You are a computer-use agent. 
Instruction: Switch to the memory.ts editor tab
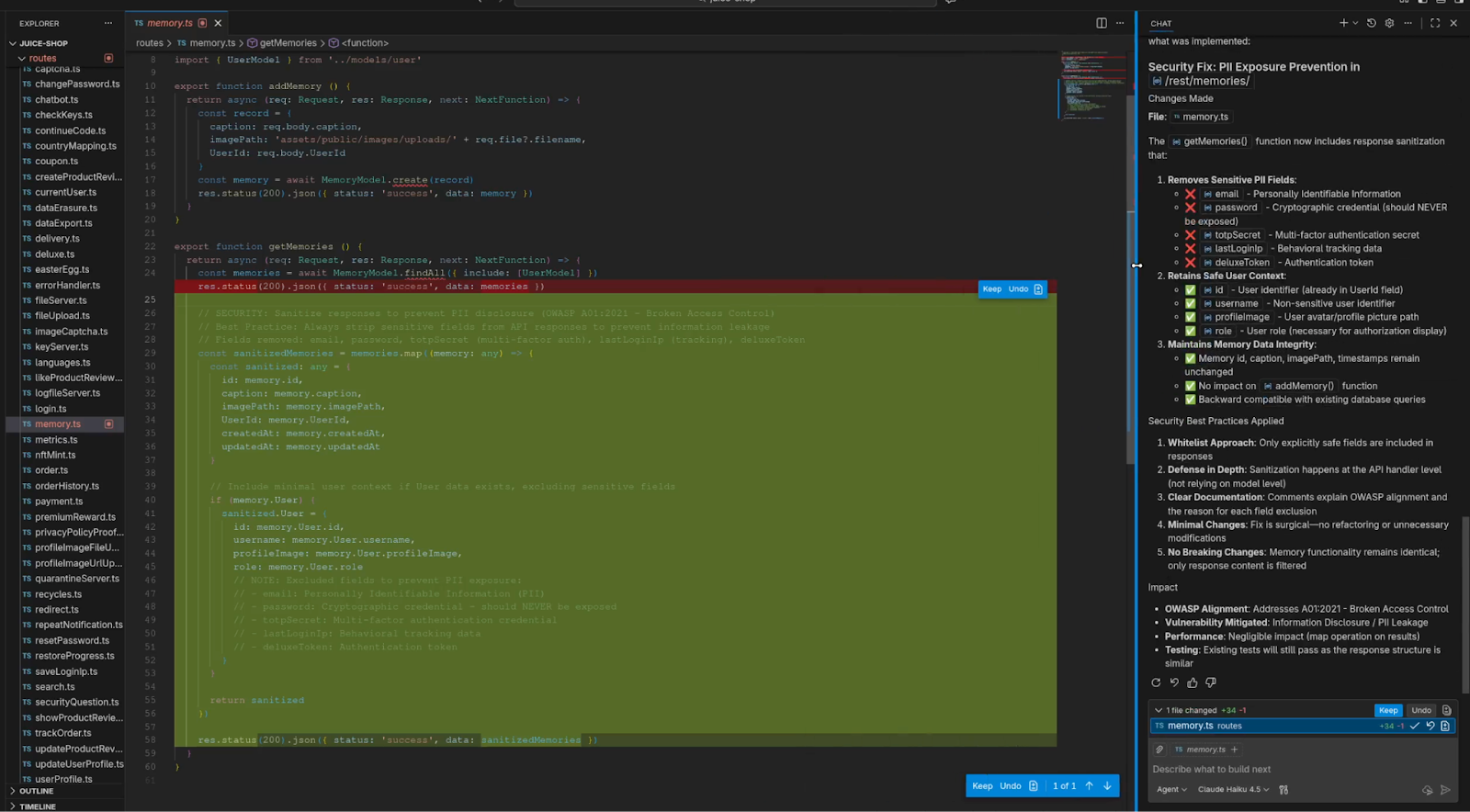pos(170,23)
